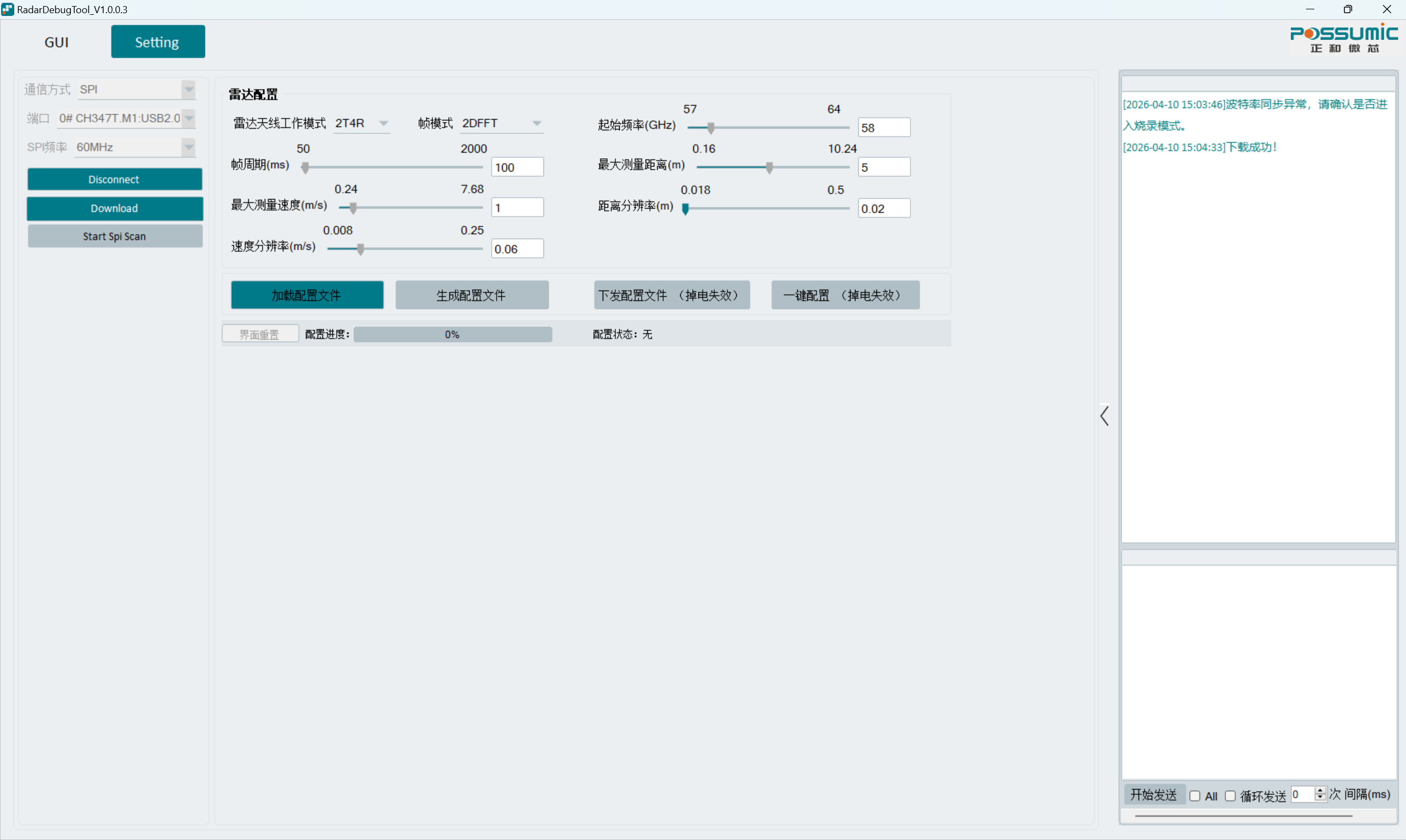Click the 加载配置文件 button

tap(307, 295)
